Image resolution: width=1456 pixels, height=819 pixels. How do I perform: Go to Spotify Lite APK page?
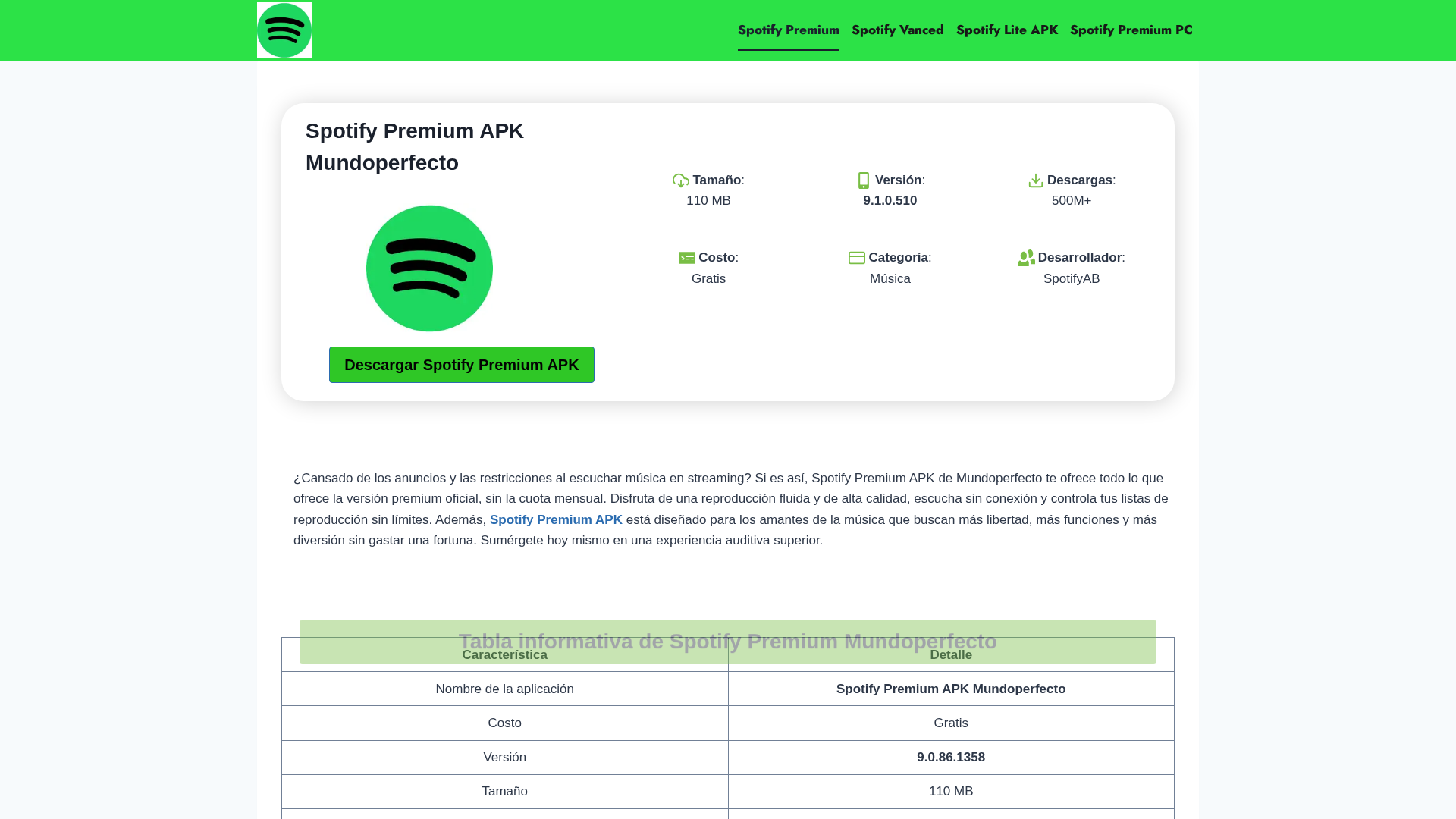(1007, 30)
